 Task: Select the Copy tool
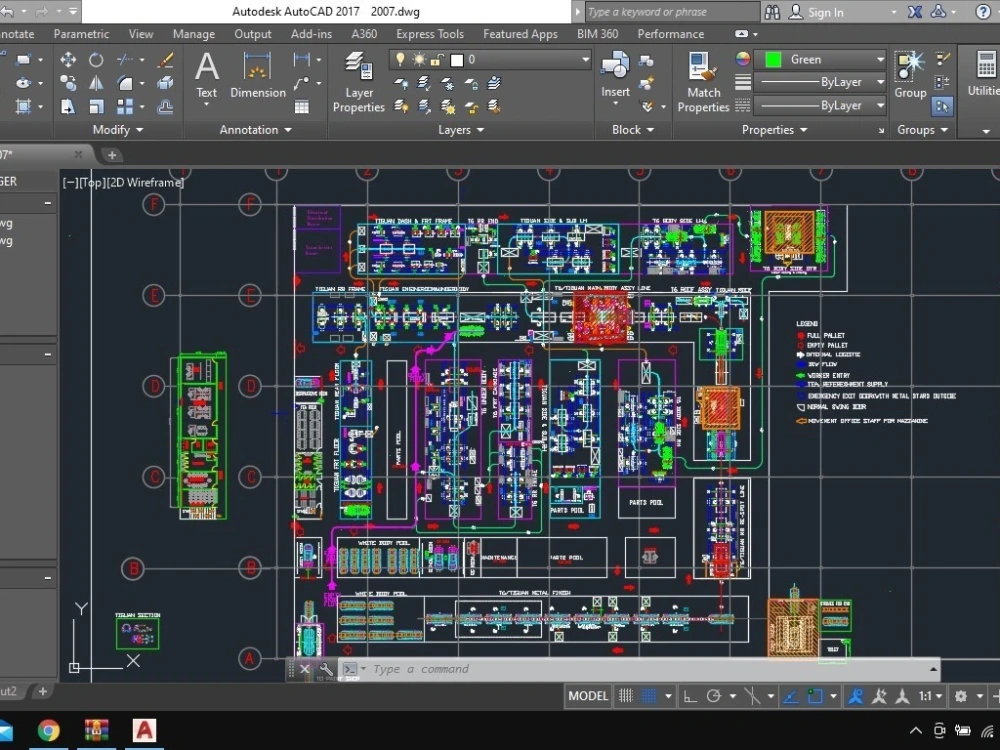point(68,83)
